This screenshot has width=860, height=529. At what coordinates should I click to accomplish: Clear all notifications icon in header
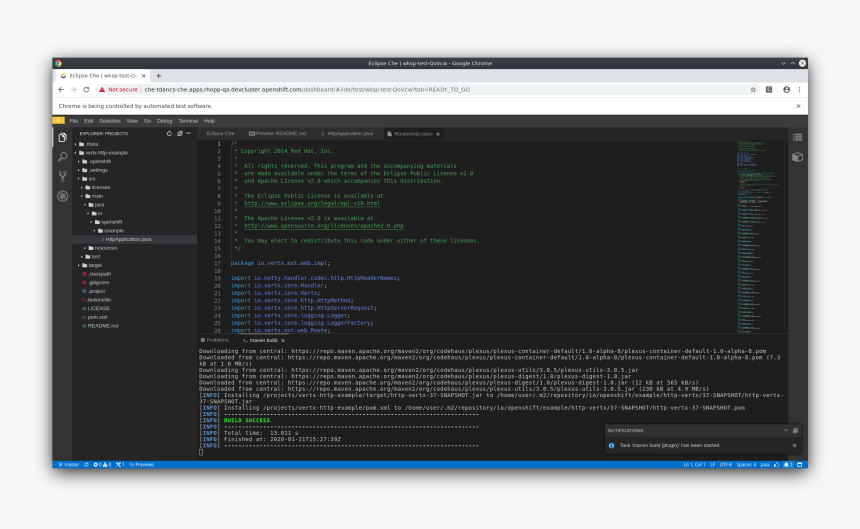(796, 431)
